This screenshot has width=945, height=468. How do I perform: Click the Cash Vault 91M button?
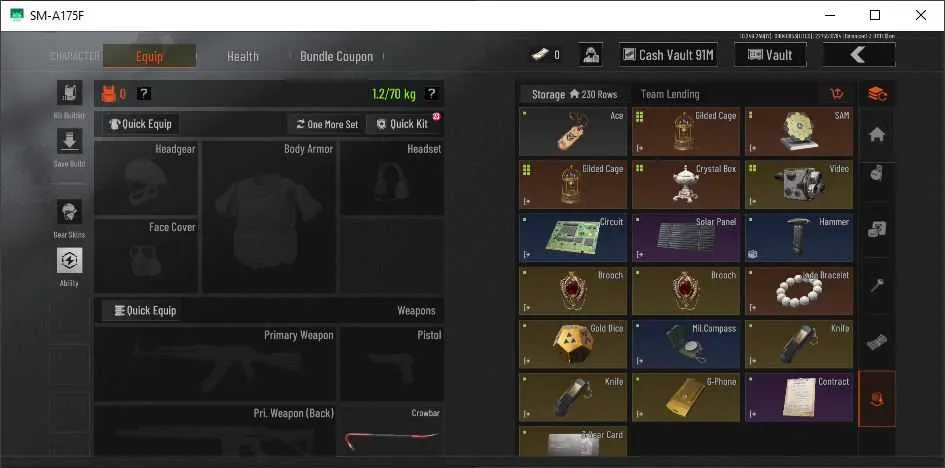(x=668, y=55)
